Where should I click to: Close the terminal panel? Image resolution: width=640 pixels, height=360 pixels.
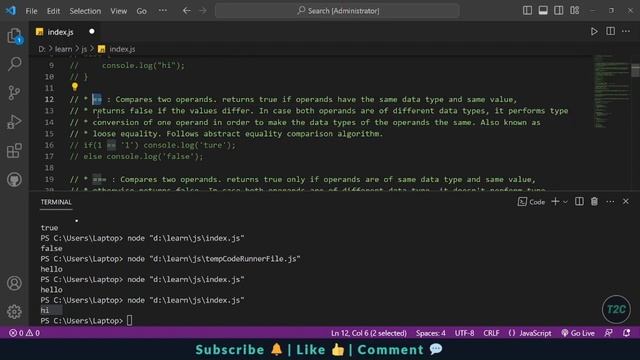point(626,202)
